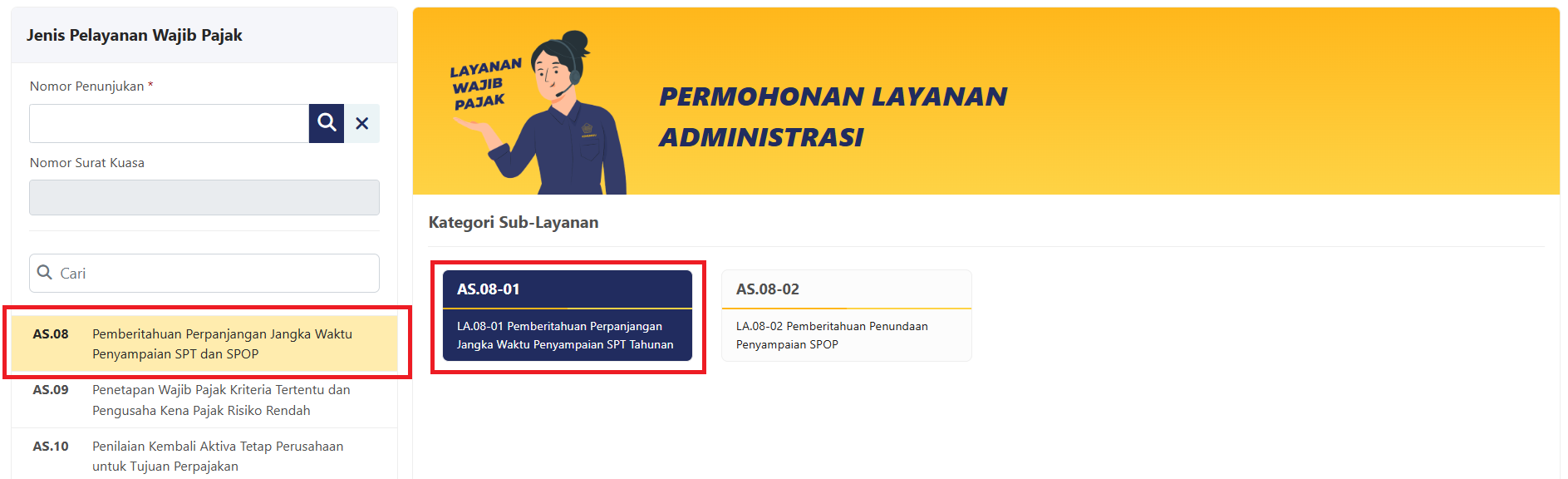Select AS.10 Penilaian Kembali Aktiva Tetap
Image resolution: width=1568 pixels, height=479 pixels.
tap(204, 455)
